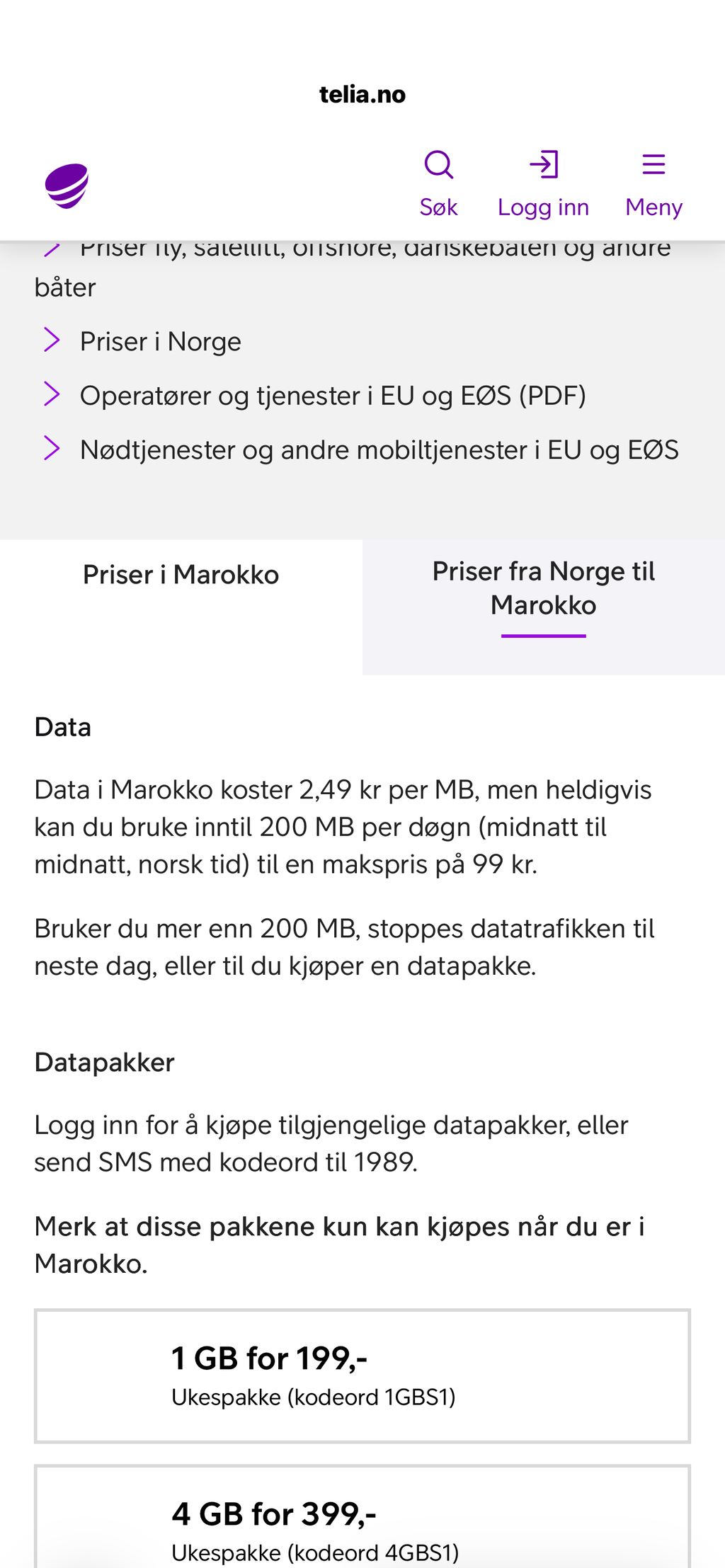
Task: Click chevron beside Nødtjenester og andre mobiltjenester
Action: click(52, 449)
